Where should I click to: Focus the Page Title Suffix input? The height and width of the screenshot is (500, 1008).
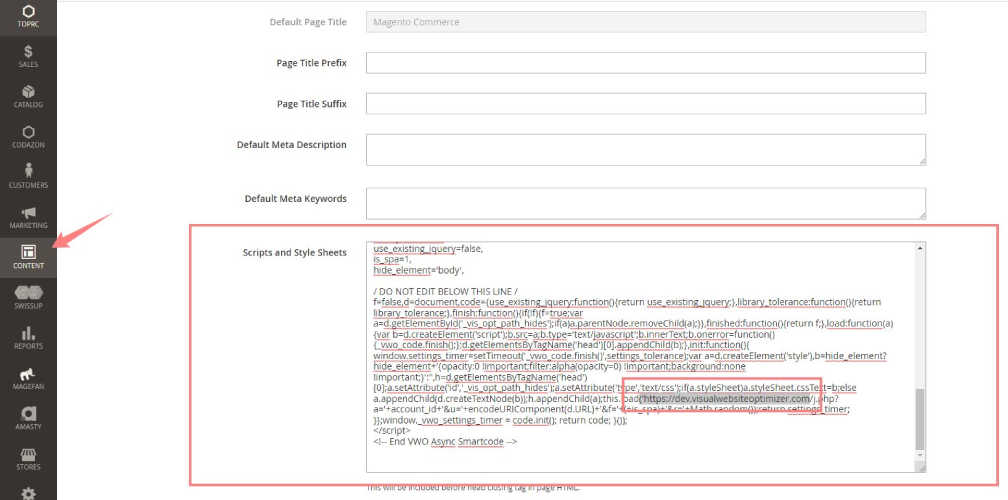[645, 104]
